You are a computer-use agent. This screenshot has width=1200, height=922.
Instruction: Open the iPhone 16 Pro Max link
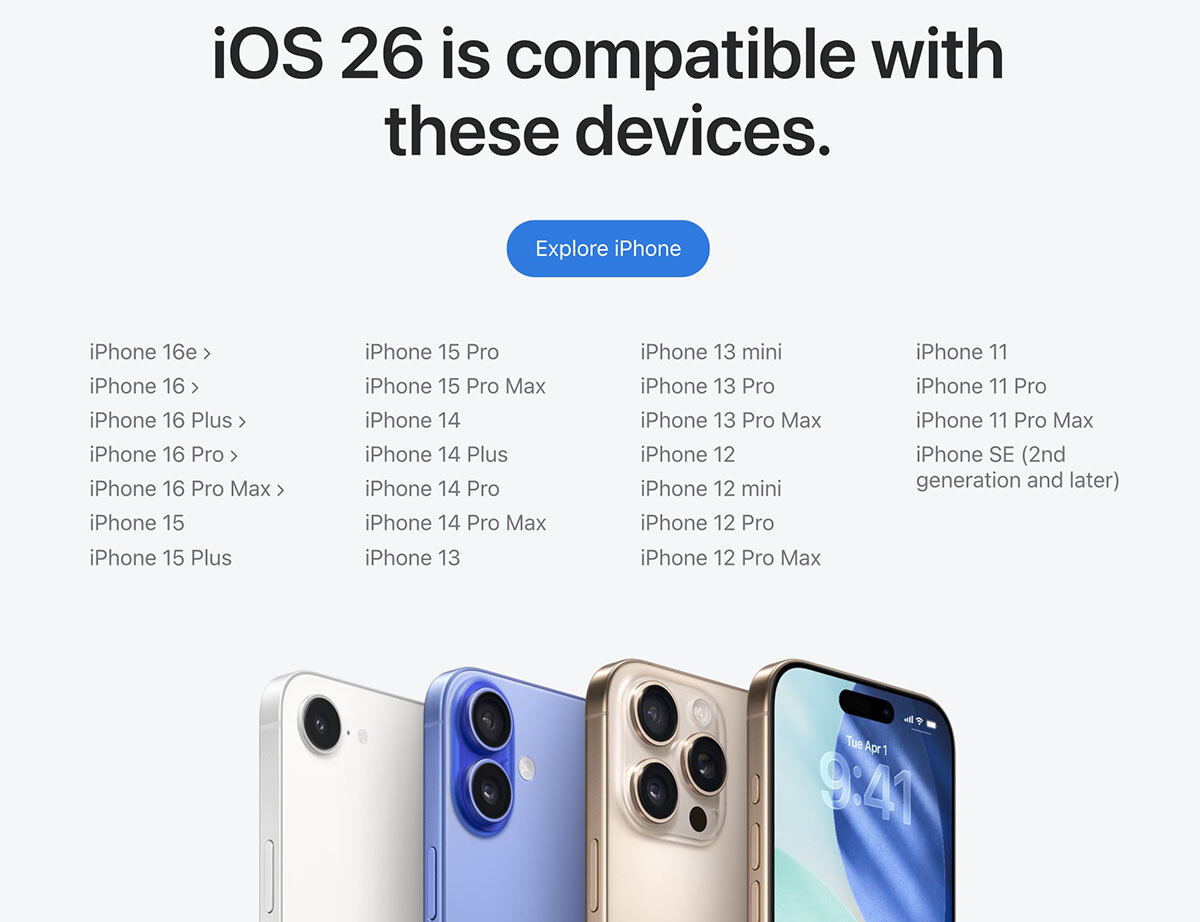point(187,488)
